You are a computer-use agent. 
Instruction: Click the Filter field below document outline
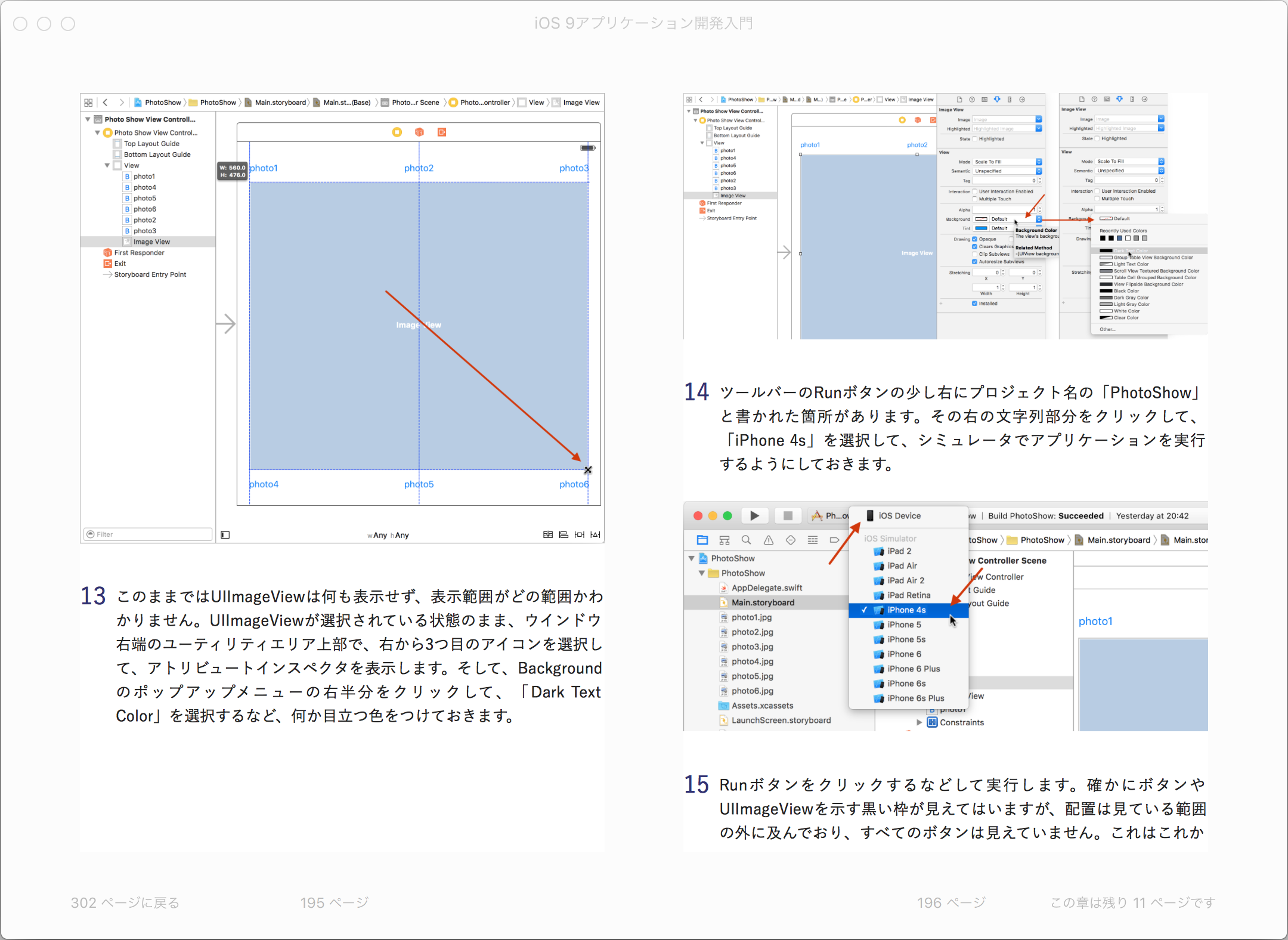coord(149,534)
